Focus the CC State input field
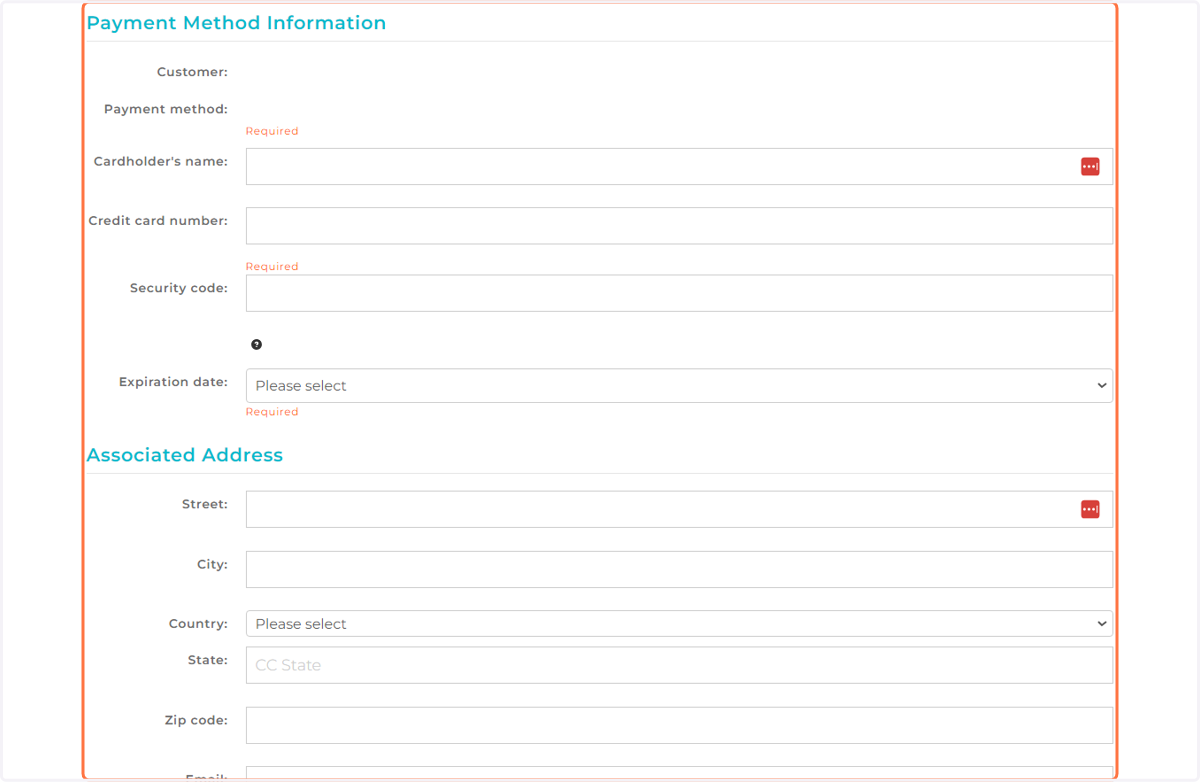Viewport: 1200px width, 782px height. click(679, 665)
